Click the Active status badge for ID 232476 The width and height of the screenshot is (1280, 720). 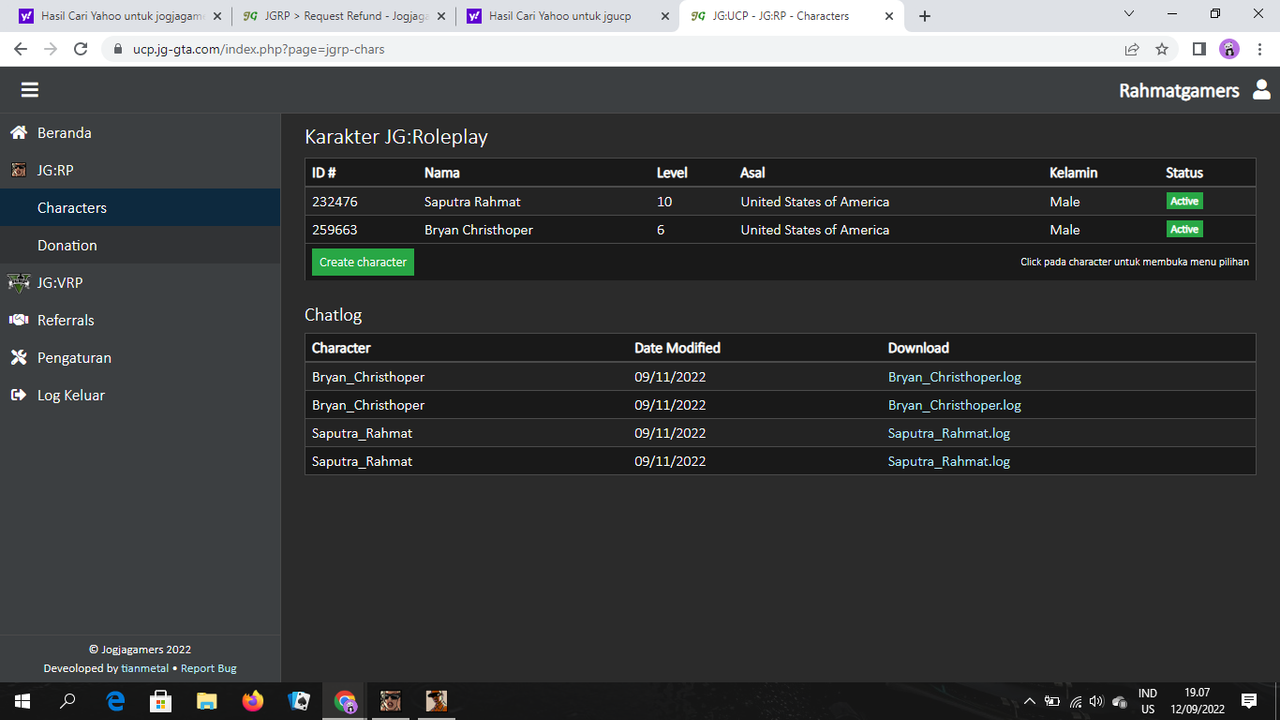pos(1184,201)
